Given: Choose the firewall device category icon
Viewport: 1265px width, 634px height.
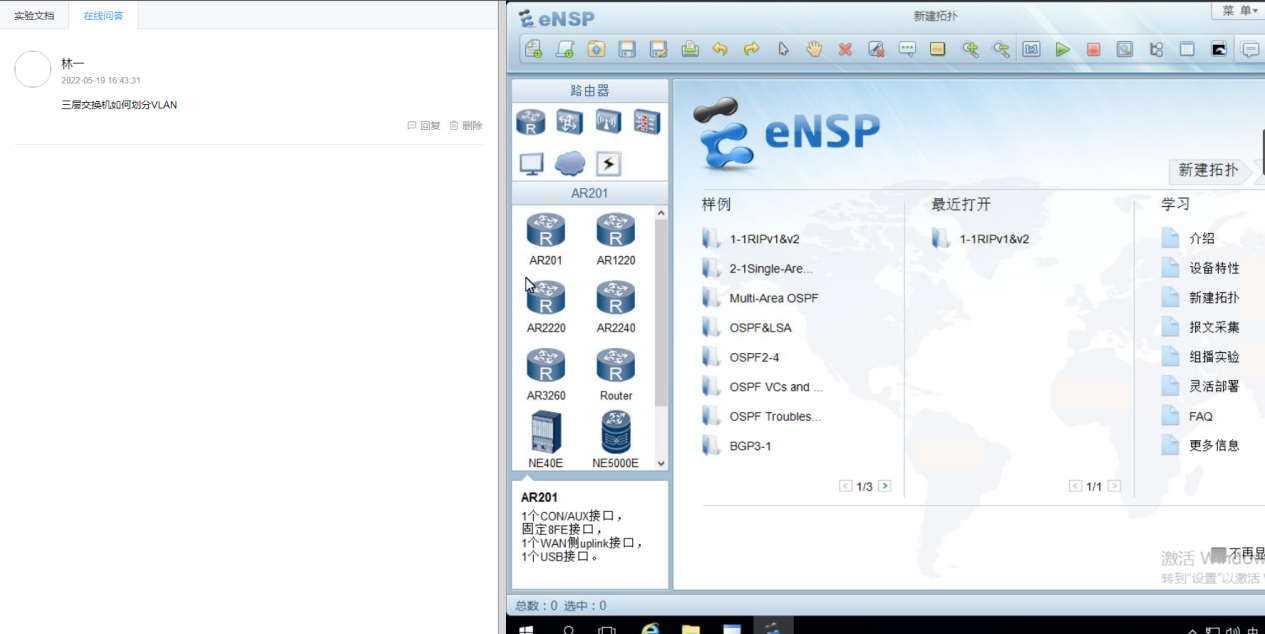Looking at the screenshot, I should click(x=647, y=122).
